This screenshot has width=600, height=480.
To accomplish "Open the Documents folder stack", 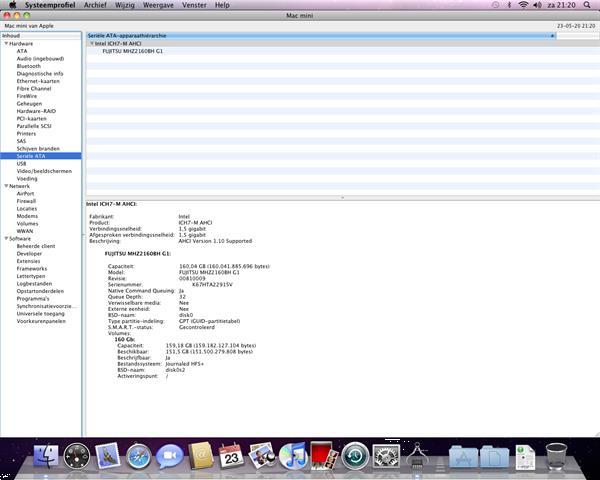I will [494, 456].
